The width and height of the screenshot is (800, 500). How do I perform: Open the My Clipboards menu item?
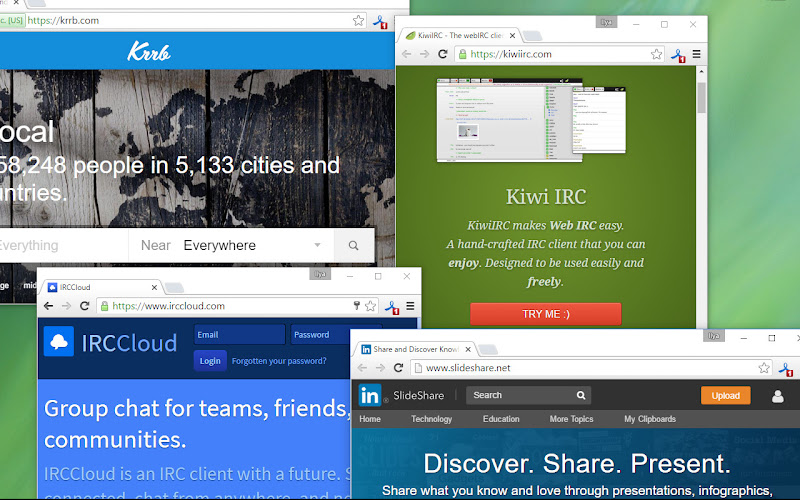(650, 419)
